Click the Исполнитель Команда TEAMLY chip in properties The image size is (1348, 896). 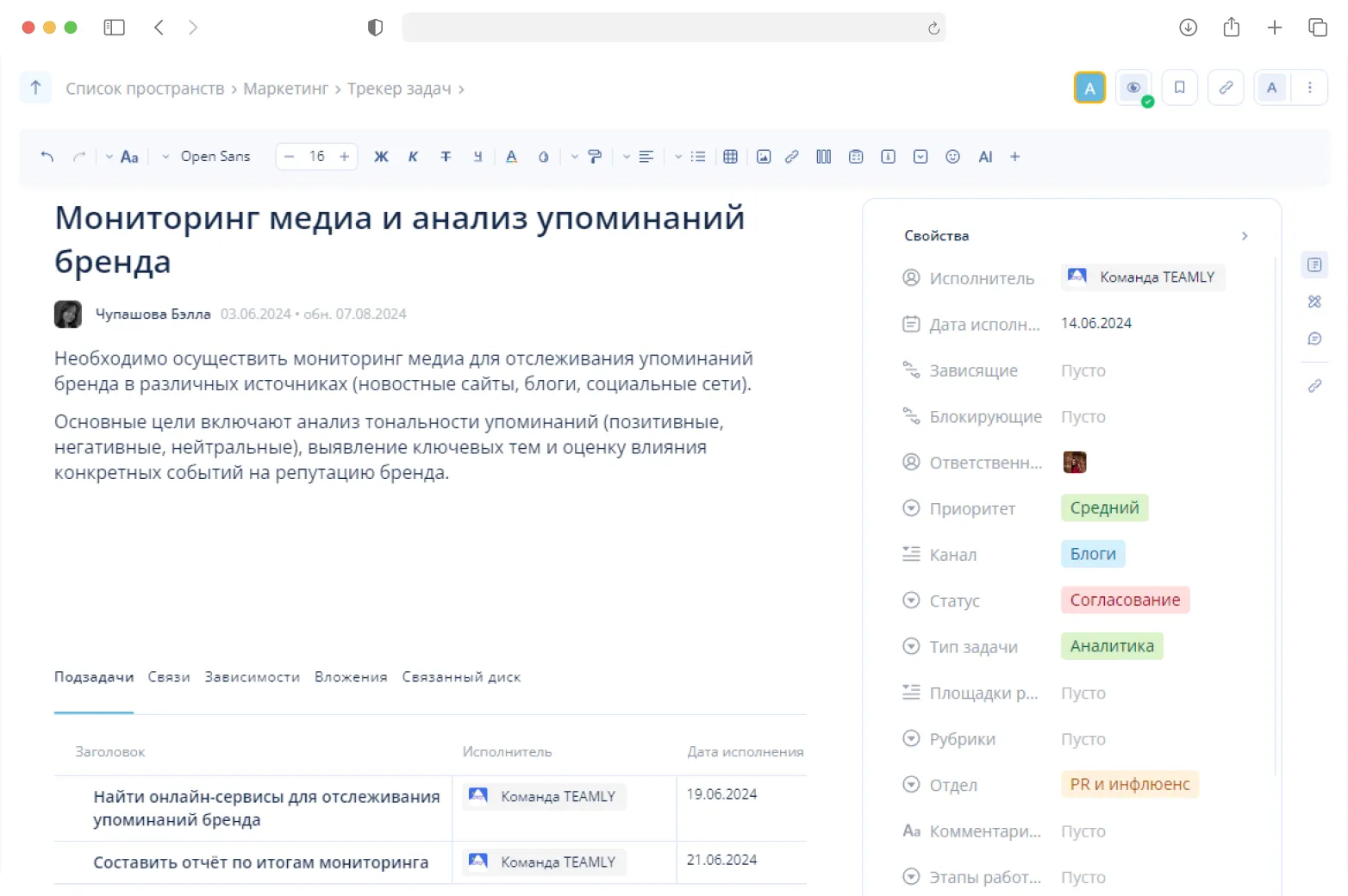click(x=1143, y=277)
